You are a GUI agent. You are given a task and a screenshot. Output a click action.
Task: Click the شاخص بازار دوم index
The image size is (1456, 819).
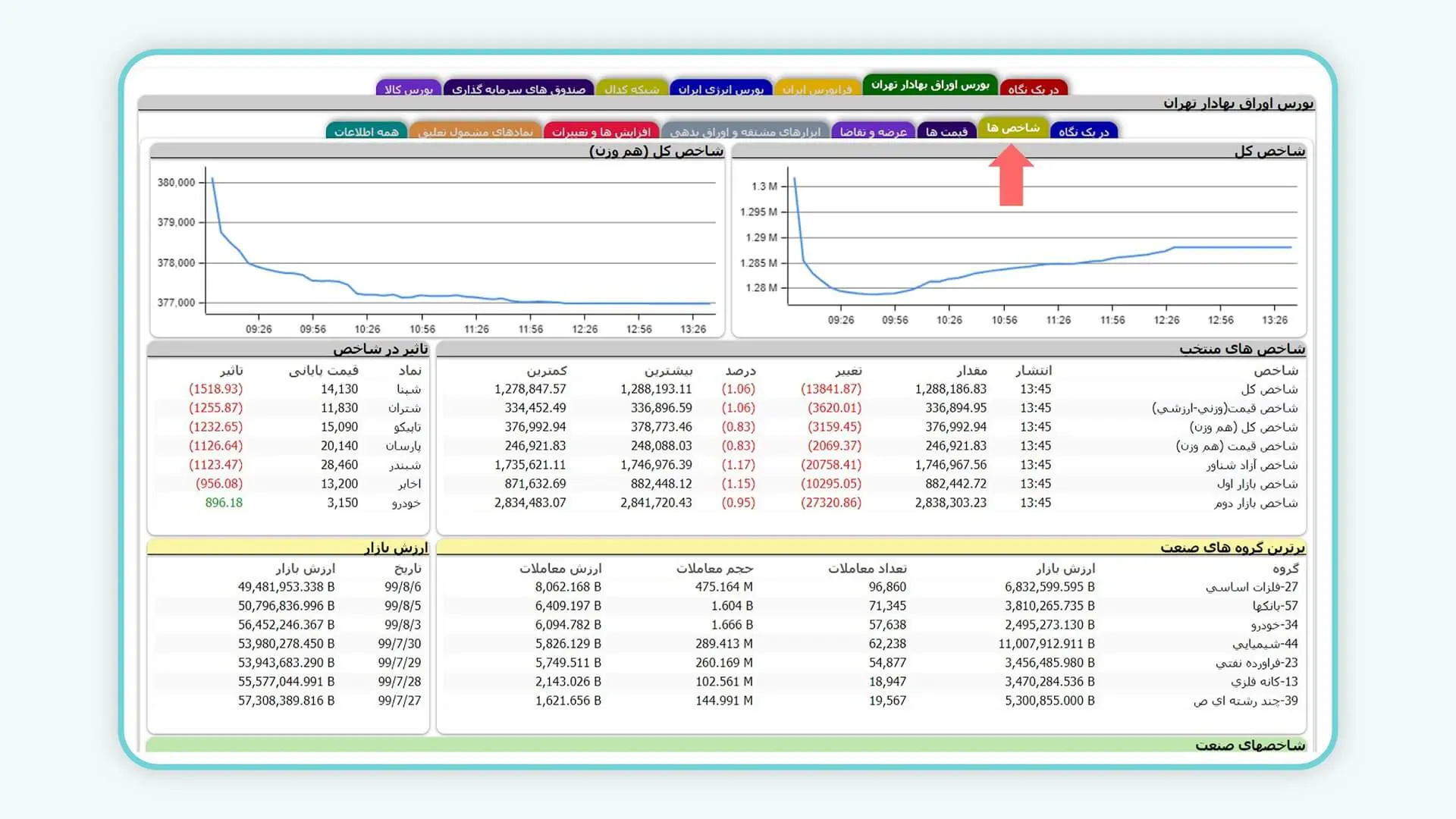point(1256,503)
